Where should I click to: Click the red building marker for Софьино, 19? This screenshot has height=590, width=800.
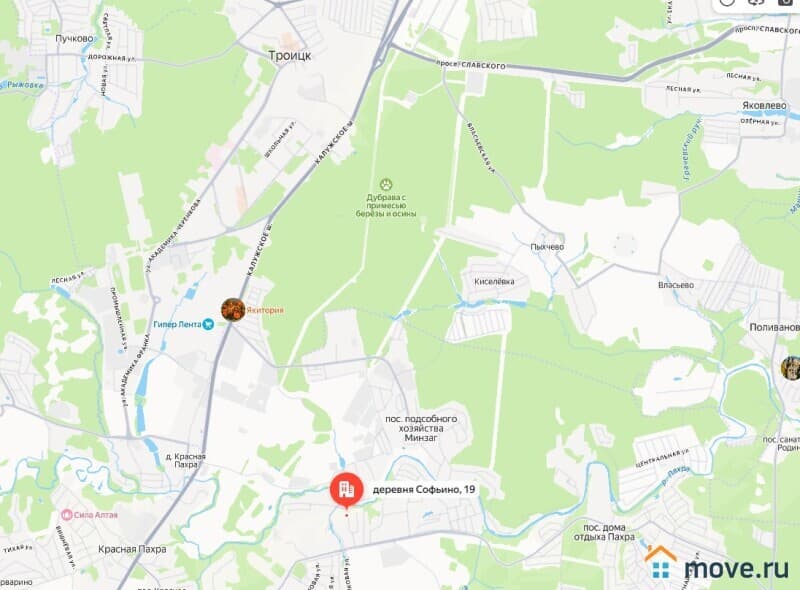(x=347, y=489)
